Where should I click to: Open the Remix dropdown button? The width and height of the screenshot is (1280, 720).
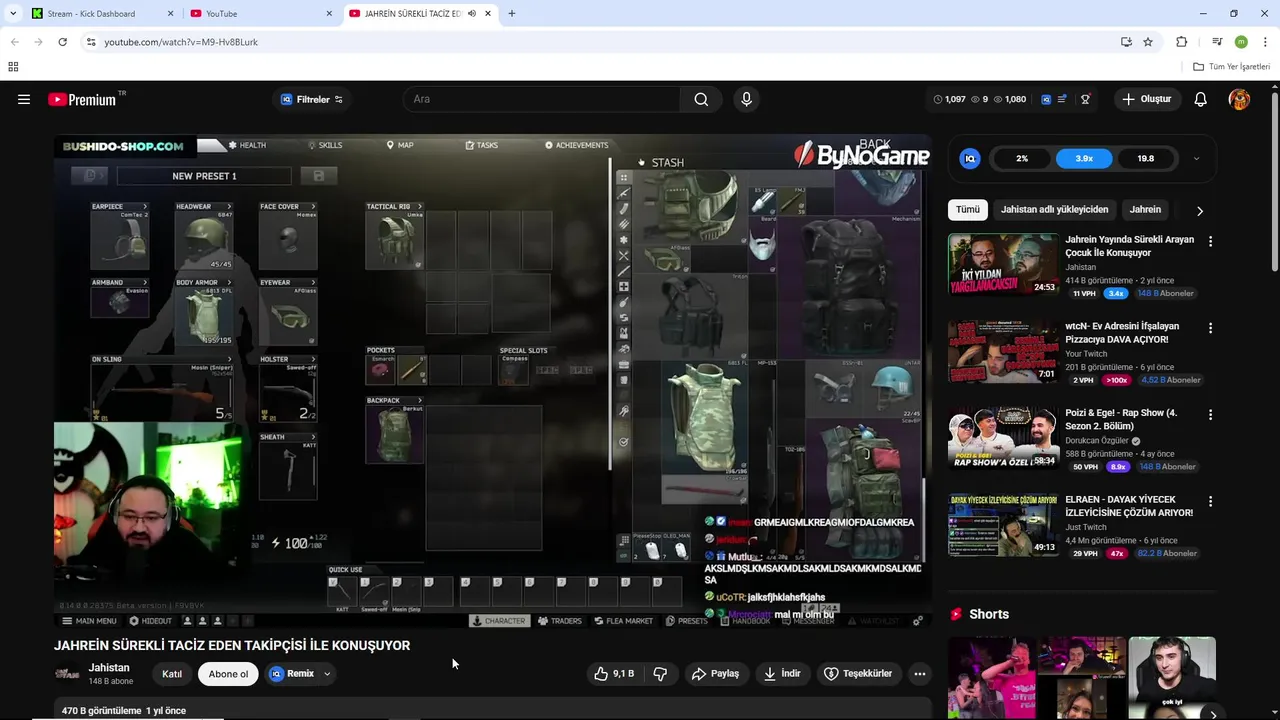[x=300, y=674]
